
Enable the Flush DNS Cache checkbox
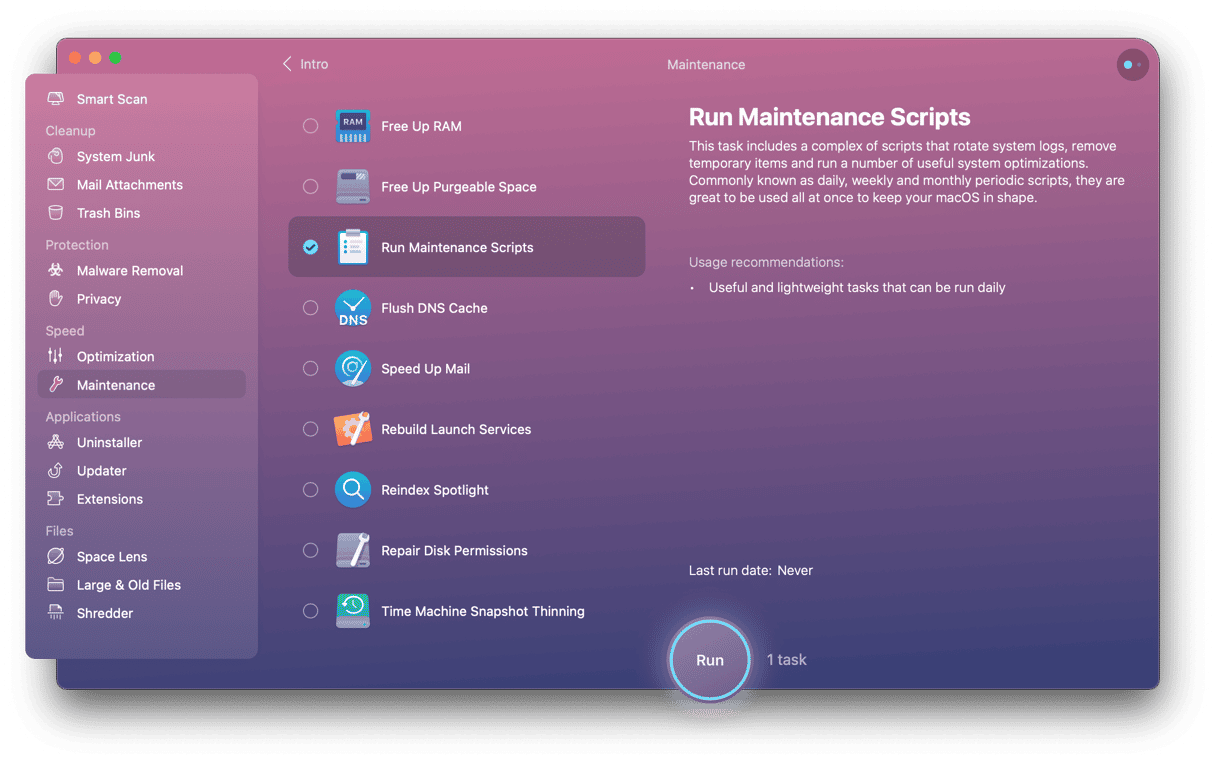[311, 308]
